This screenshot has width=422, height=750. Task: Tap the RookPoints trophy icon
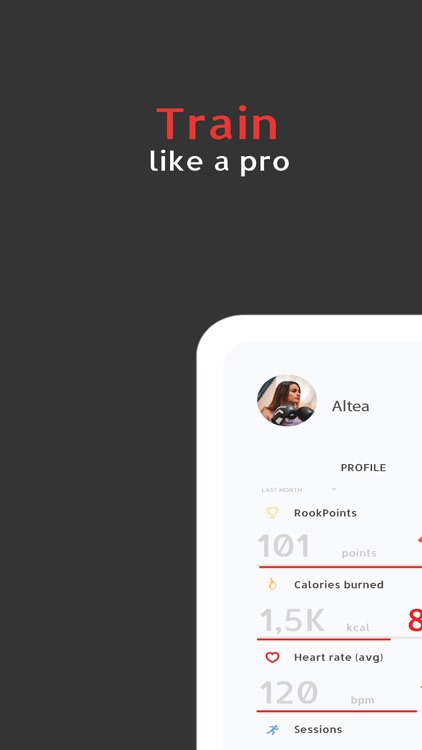tap(272, 513)
